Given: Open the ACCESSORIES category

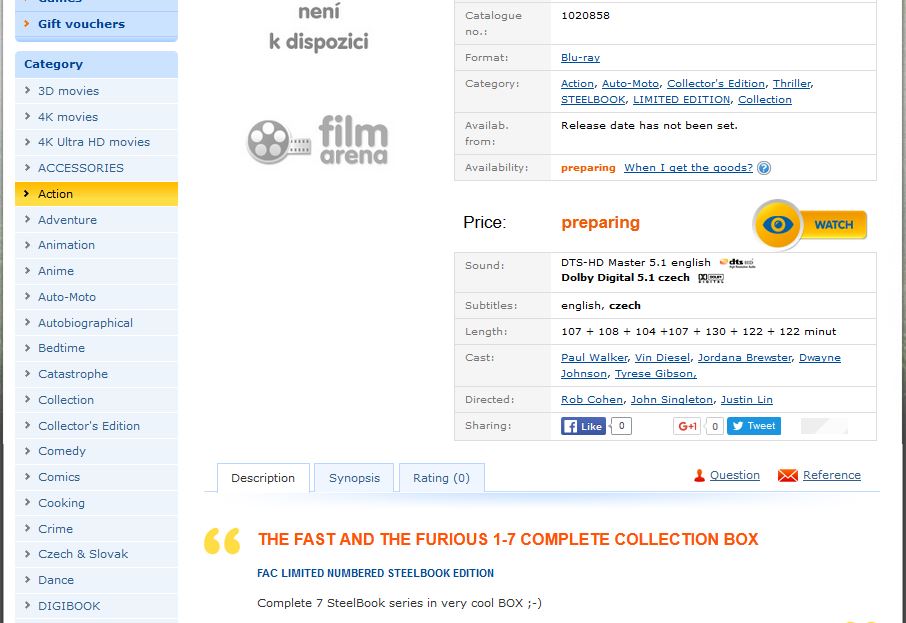Looking at the screenshot, I should click(x=96, y=168).
